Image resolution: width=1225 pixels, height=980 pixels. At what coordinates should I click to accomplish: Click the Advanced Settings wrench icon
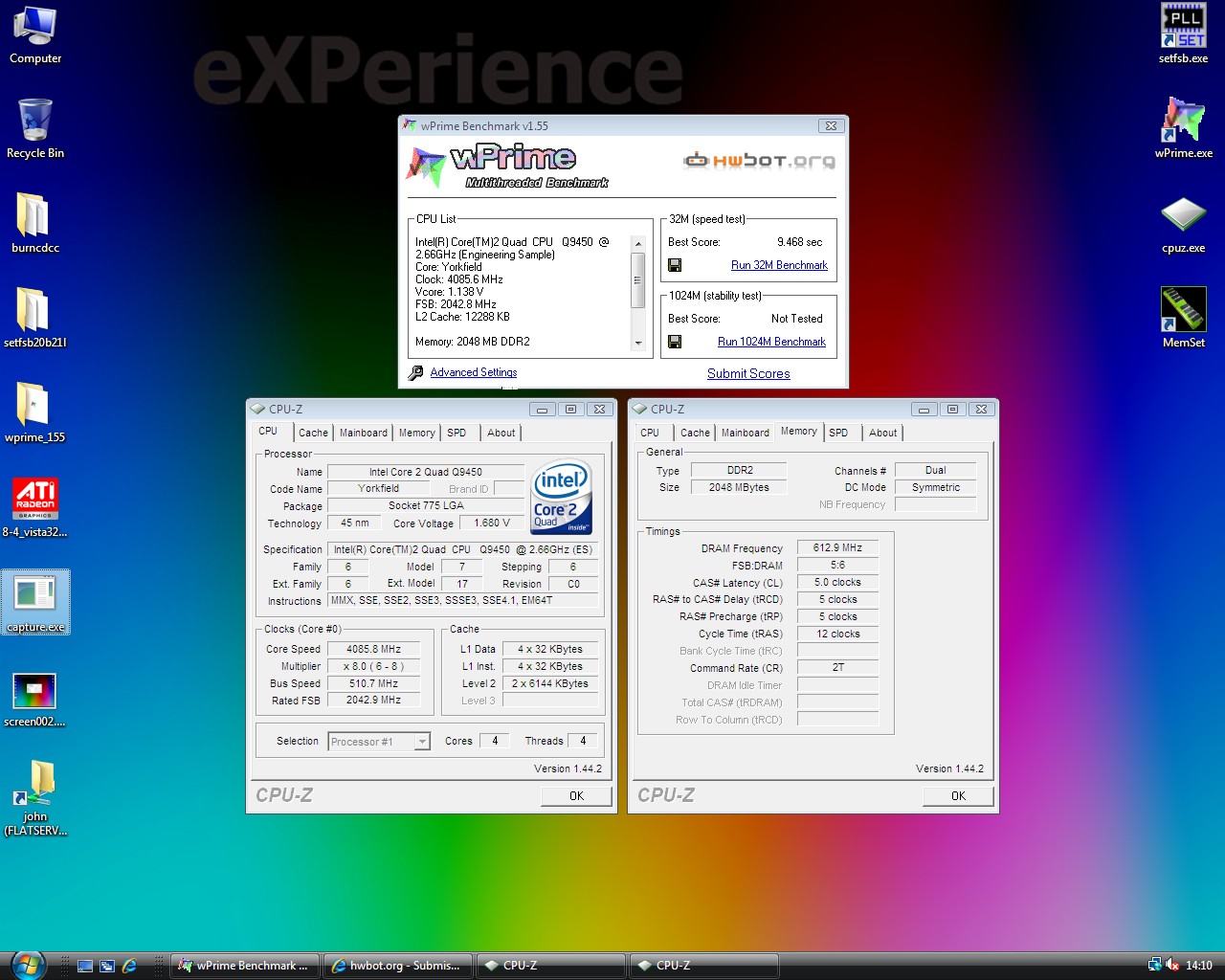(415, 373)
